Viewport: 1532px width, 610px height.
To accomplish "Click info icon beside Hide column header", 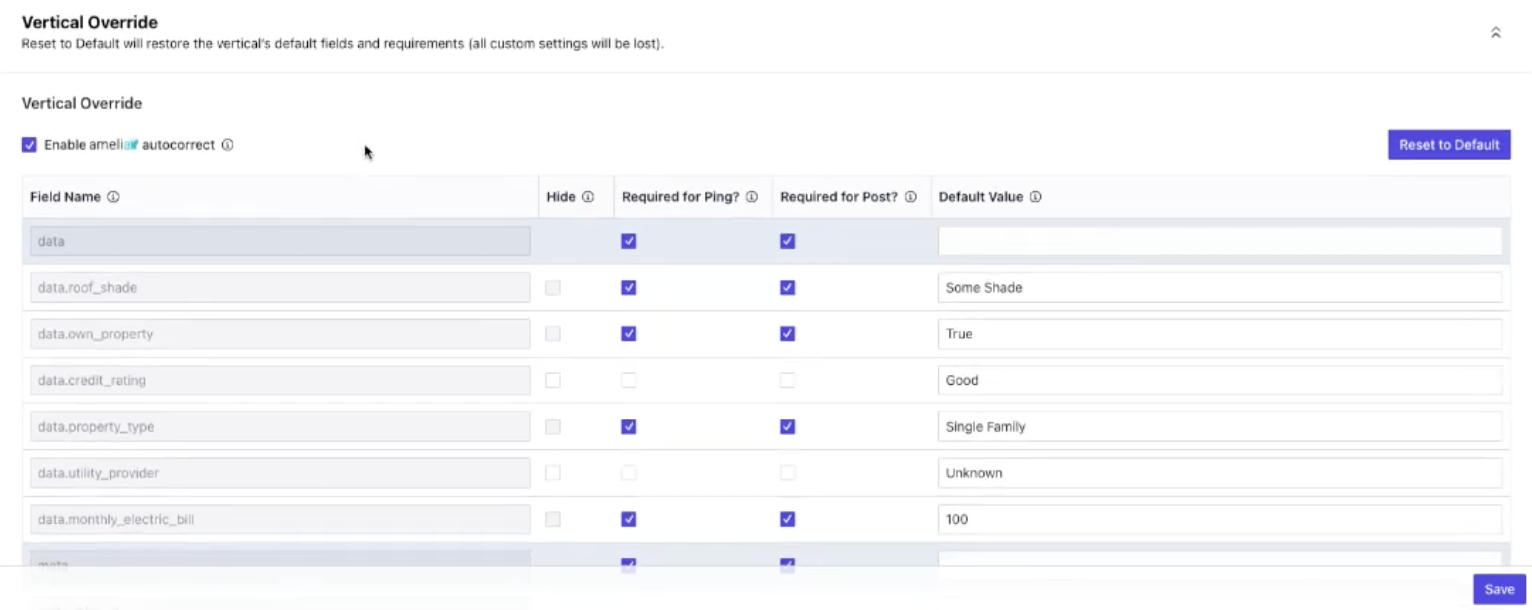I will point(588,197).
